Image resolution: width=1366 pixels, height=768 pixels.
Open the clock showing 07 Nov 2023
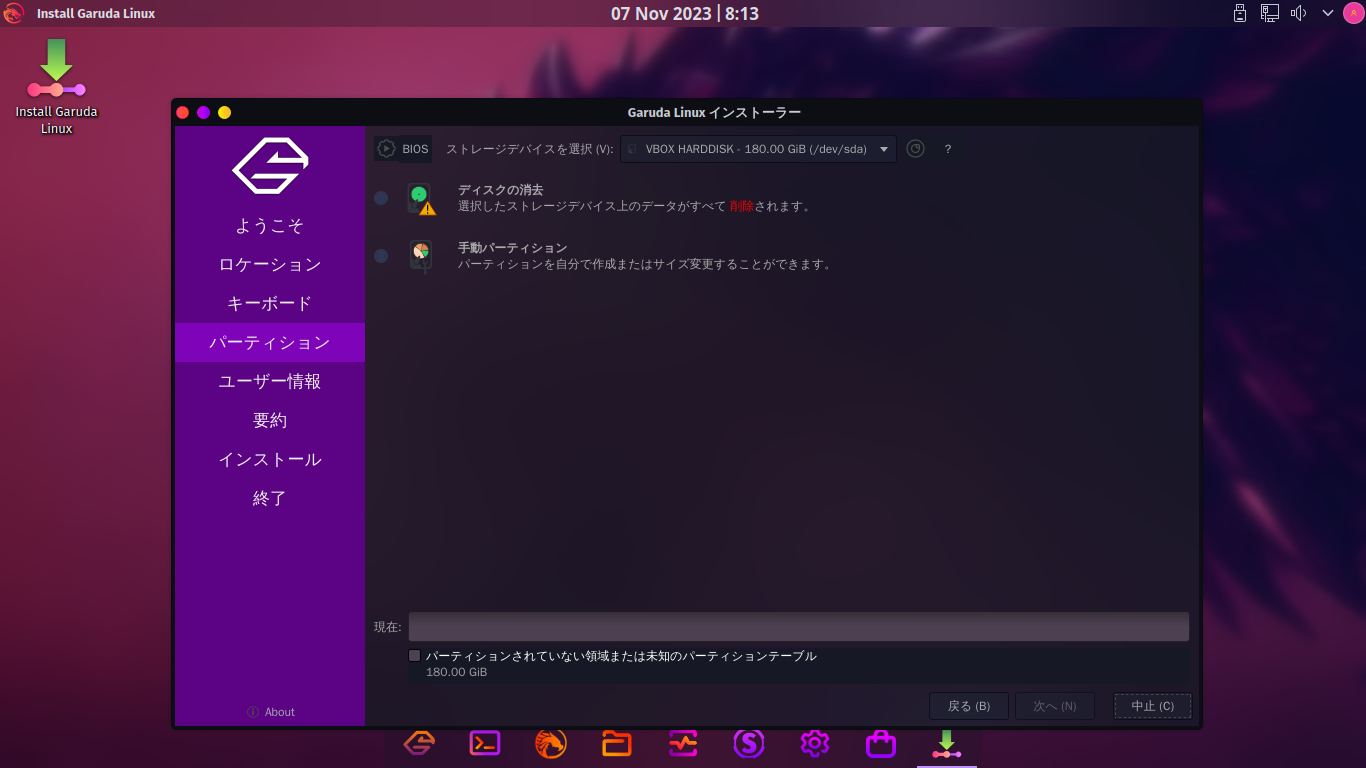click(x=685, y=13)
